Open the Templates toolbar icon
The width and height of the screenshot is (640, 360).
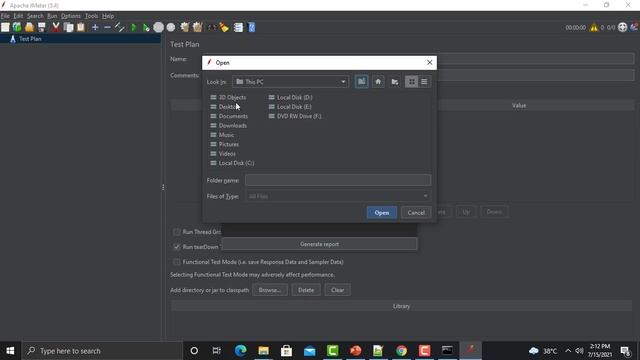(17, 27)
